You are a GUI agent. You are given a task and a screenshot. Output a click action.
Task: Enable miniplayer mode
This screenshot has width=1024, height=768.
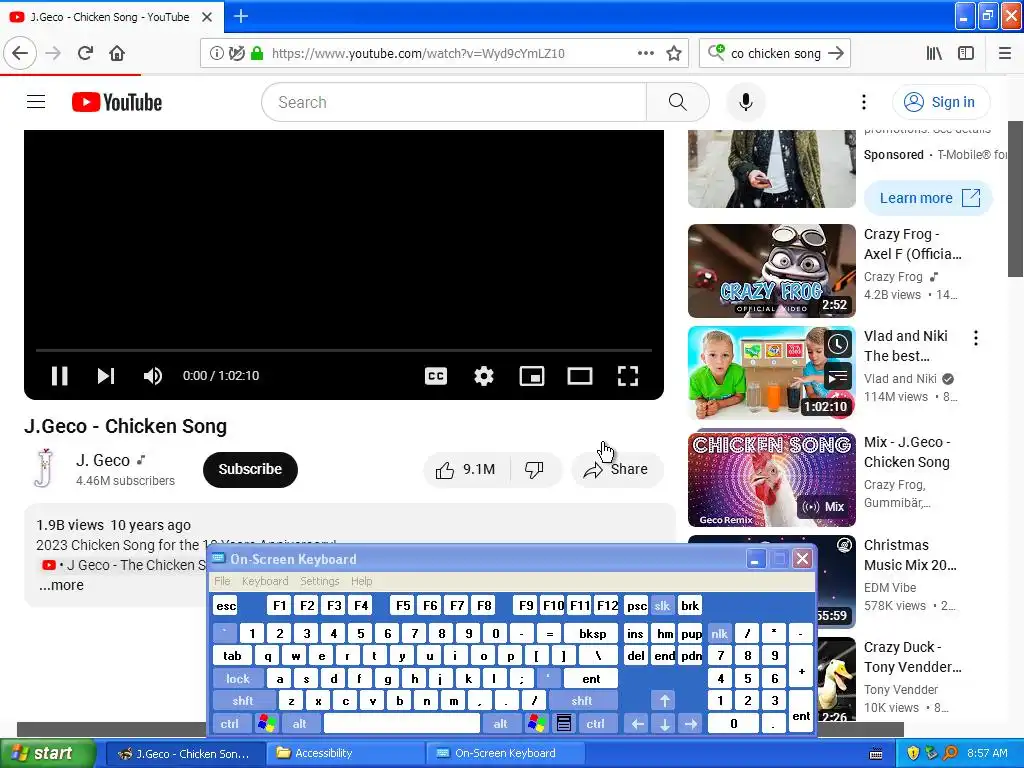[x=532, y=376]
